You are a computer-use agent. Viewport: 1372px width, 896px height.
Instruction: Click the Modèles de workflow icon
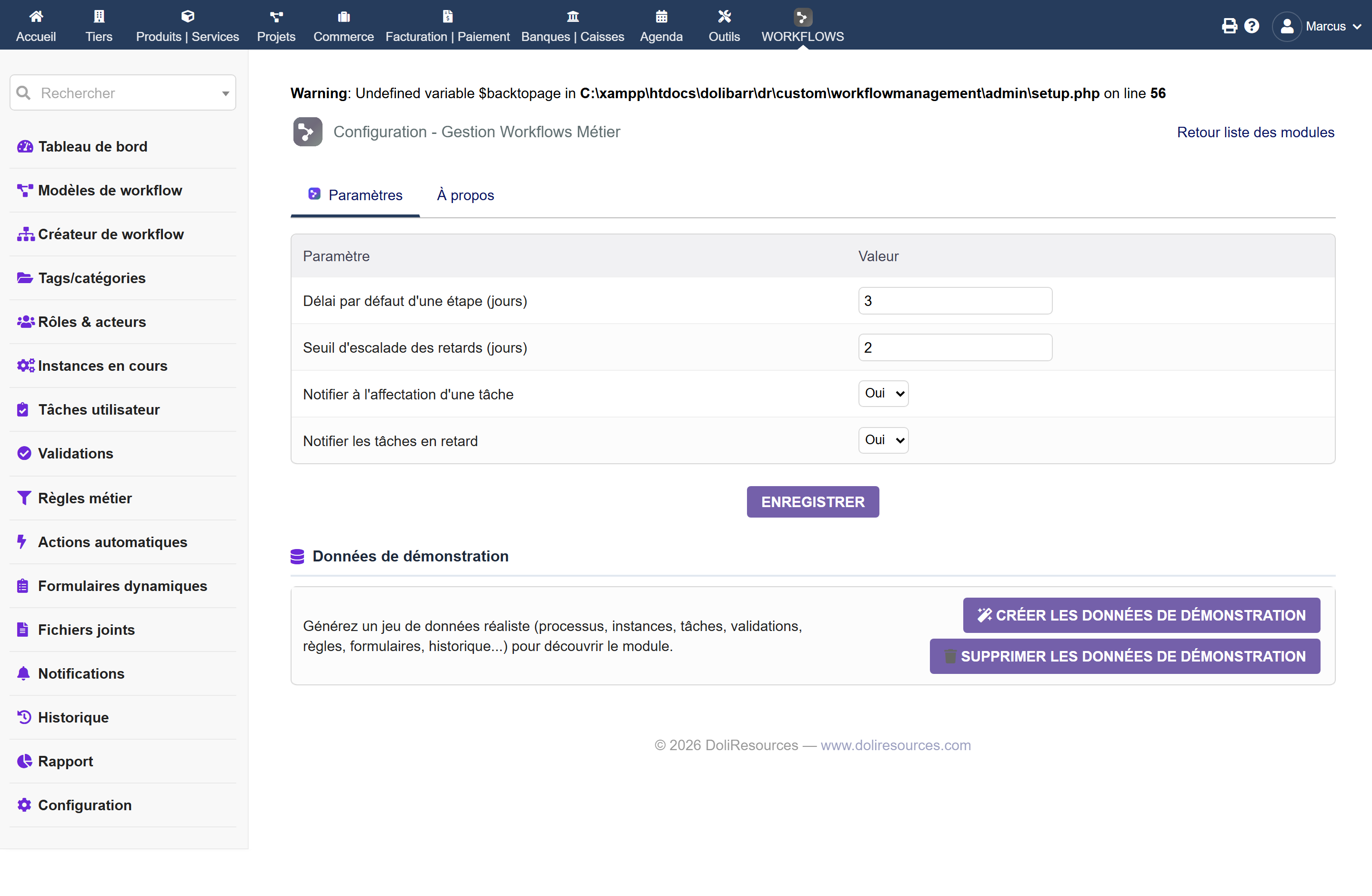[x=25, y=190]
